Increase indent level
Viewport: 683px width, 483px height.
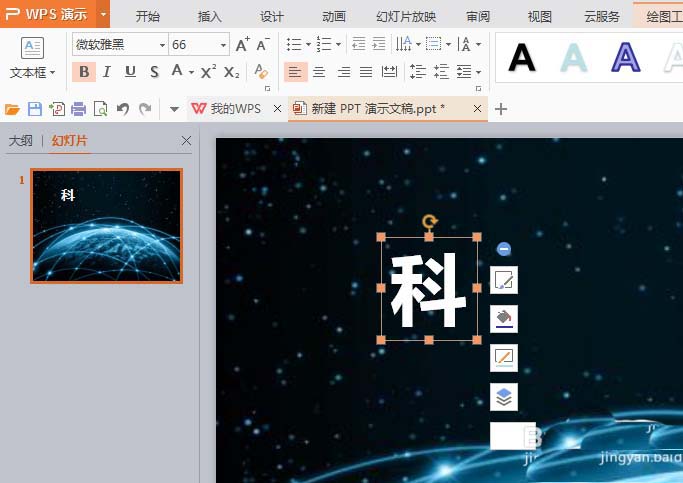379,44
